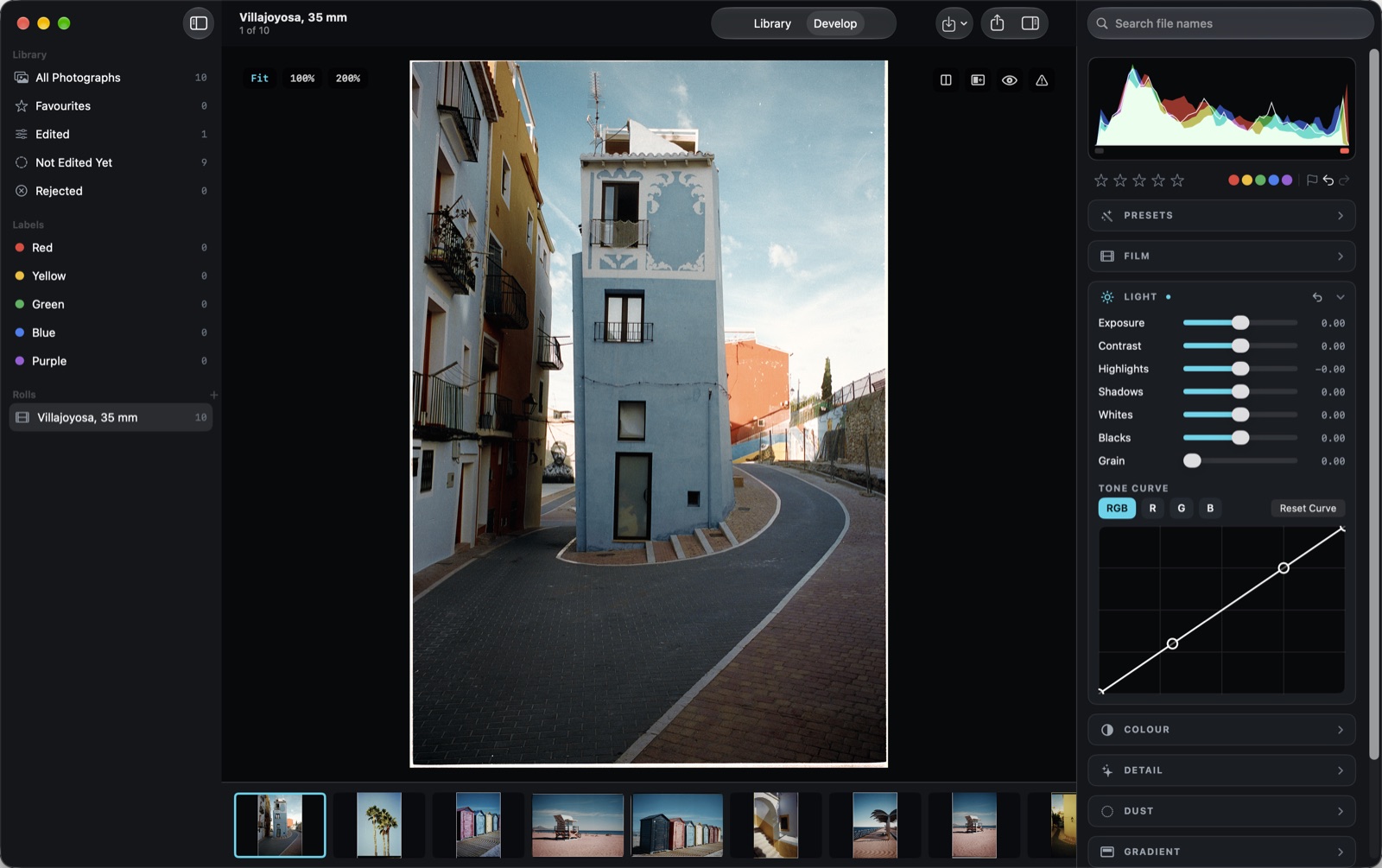Image resolution: width=1382 pixels, height=868 pixels.
Task: Apply the red colour label dot
Action: [x=1233, y=180]
